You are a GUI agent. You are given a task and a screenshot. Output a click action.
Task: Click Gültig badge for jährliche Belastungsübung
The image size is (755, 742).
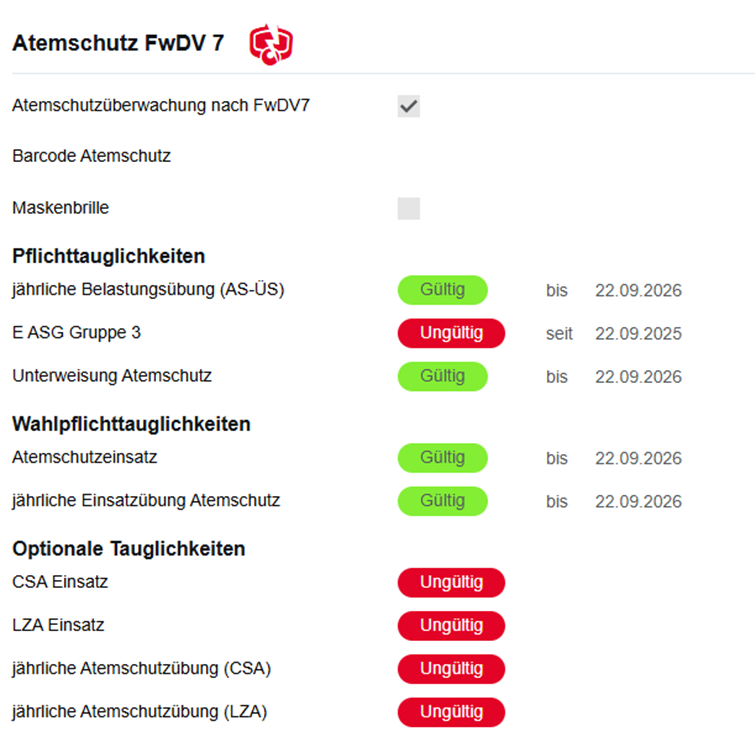point(443,290)
